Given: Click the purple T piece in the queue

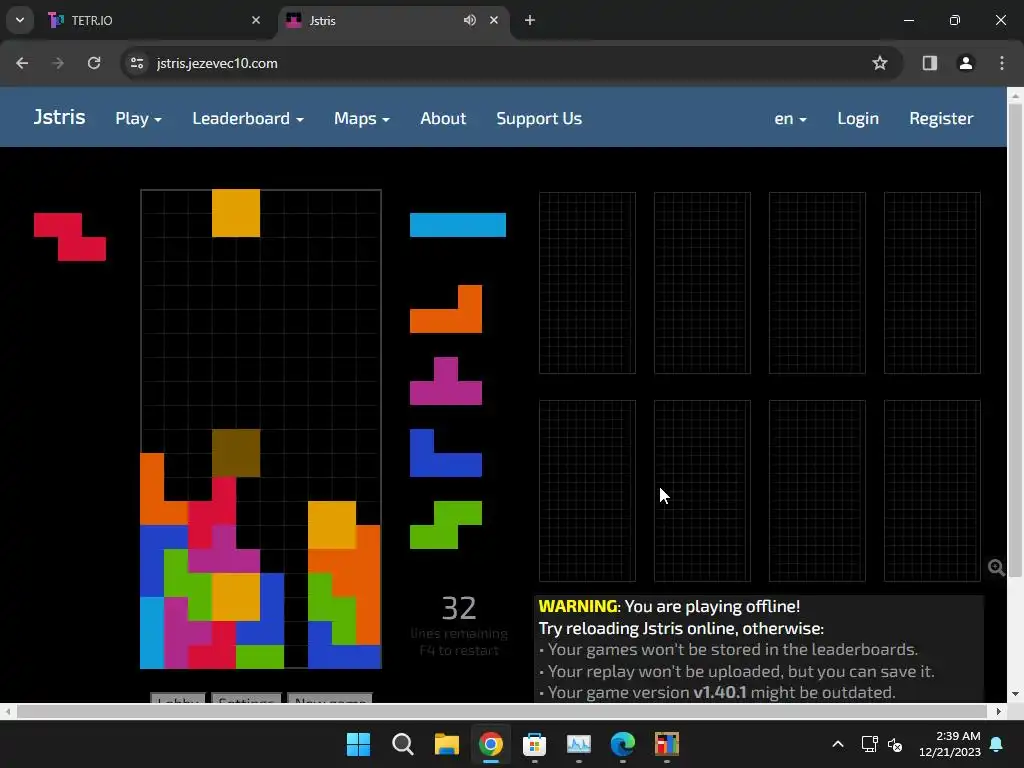Looking at the screenshot, I should 446,381.
